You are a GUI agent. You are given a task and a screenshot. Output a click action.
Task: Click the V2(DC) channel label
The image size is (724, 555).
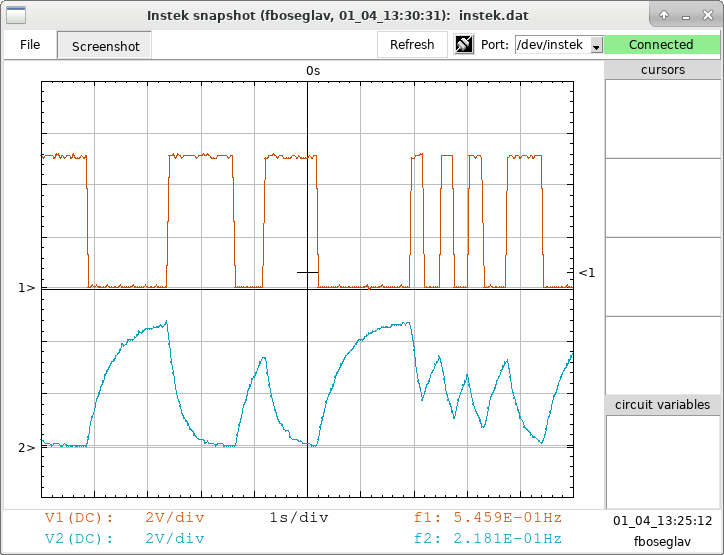point(79,539)
